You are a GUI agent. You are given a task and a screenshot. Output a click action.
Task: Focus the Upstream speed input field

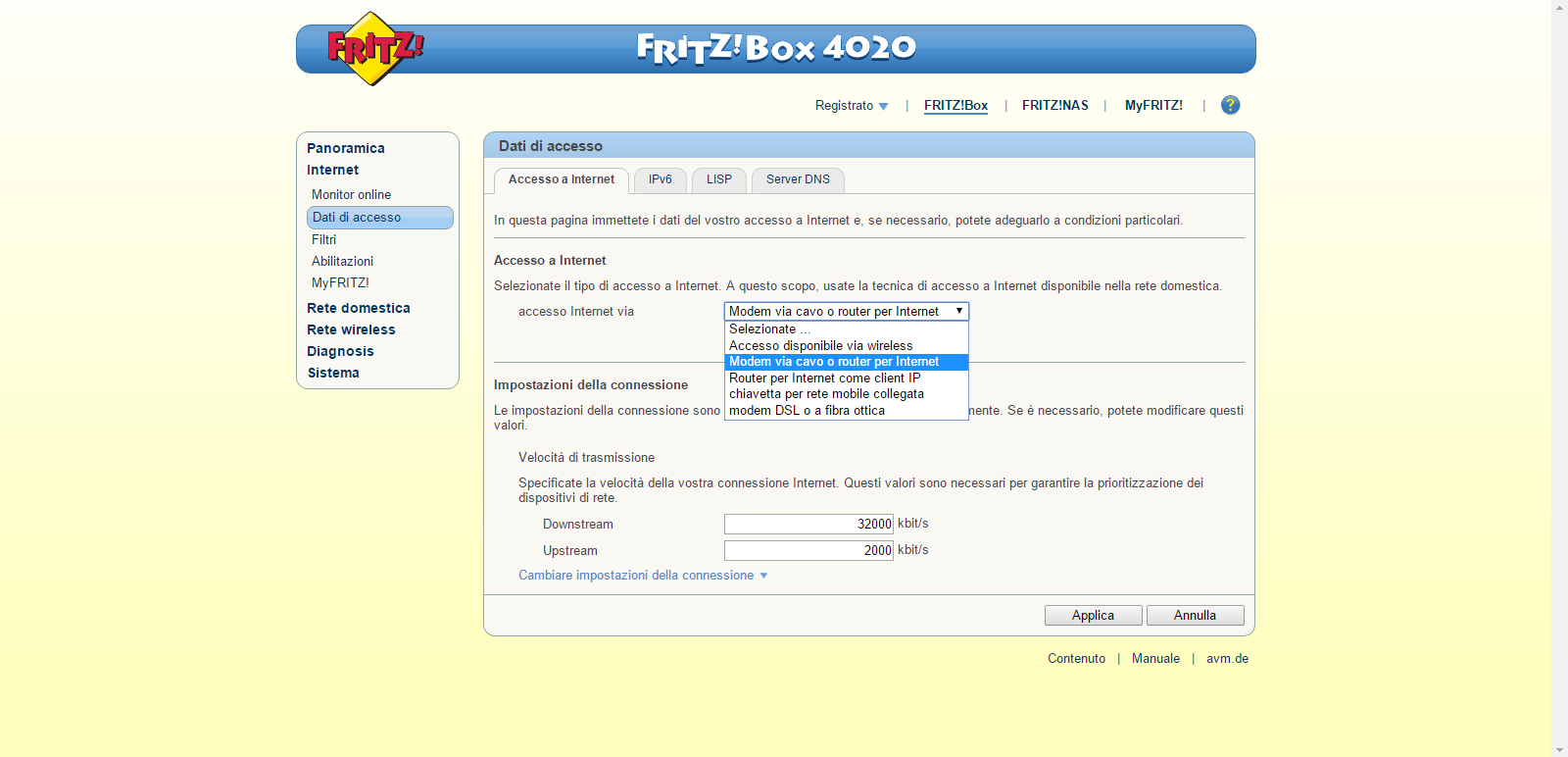[808, 550]
